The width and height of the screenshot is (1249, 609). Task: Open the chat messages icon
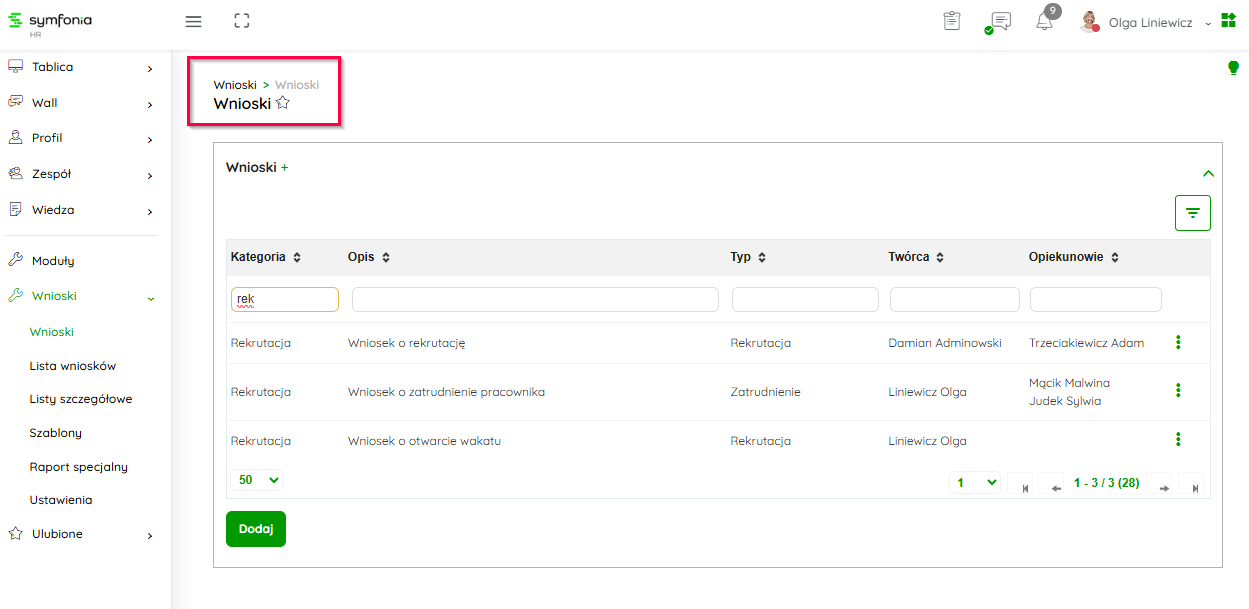coord(999,22)
